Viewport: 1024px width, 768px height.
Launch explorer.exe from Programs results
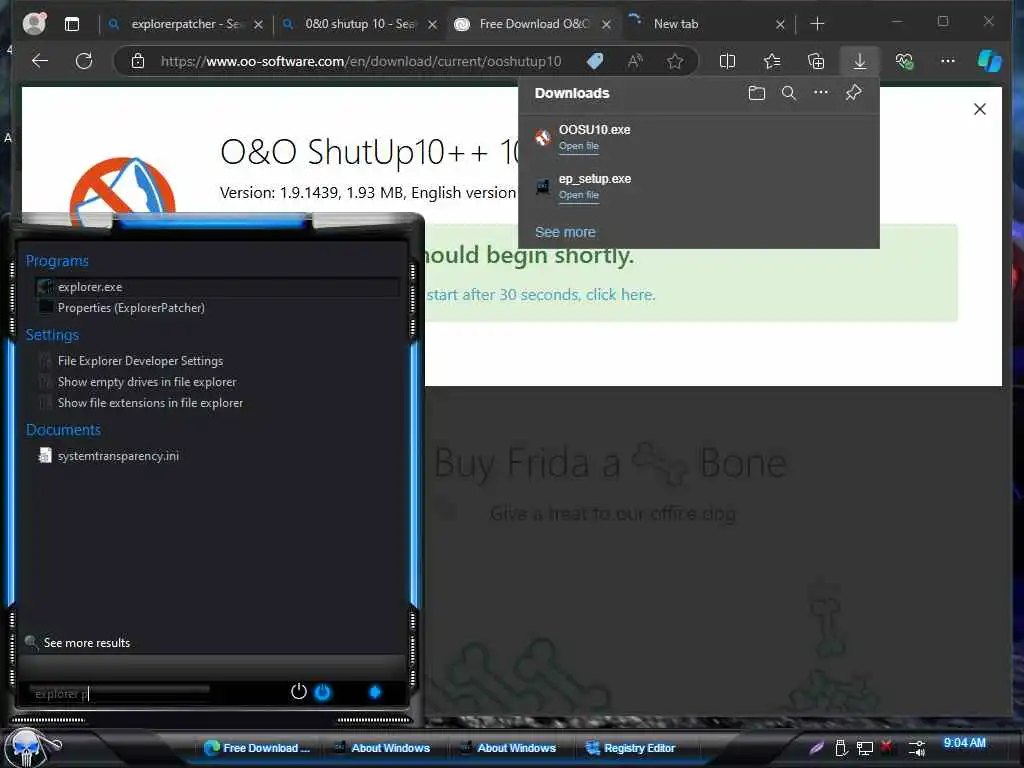point(217,287)
